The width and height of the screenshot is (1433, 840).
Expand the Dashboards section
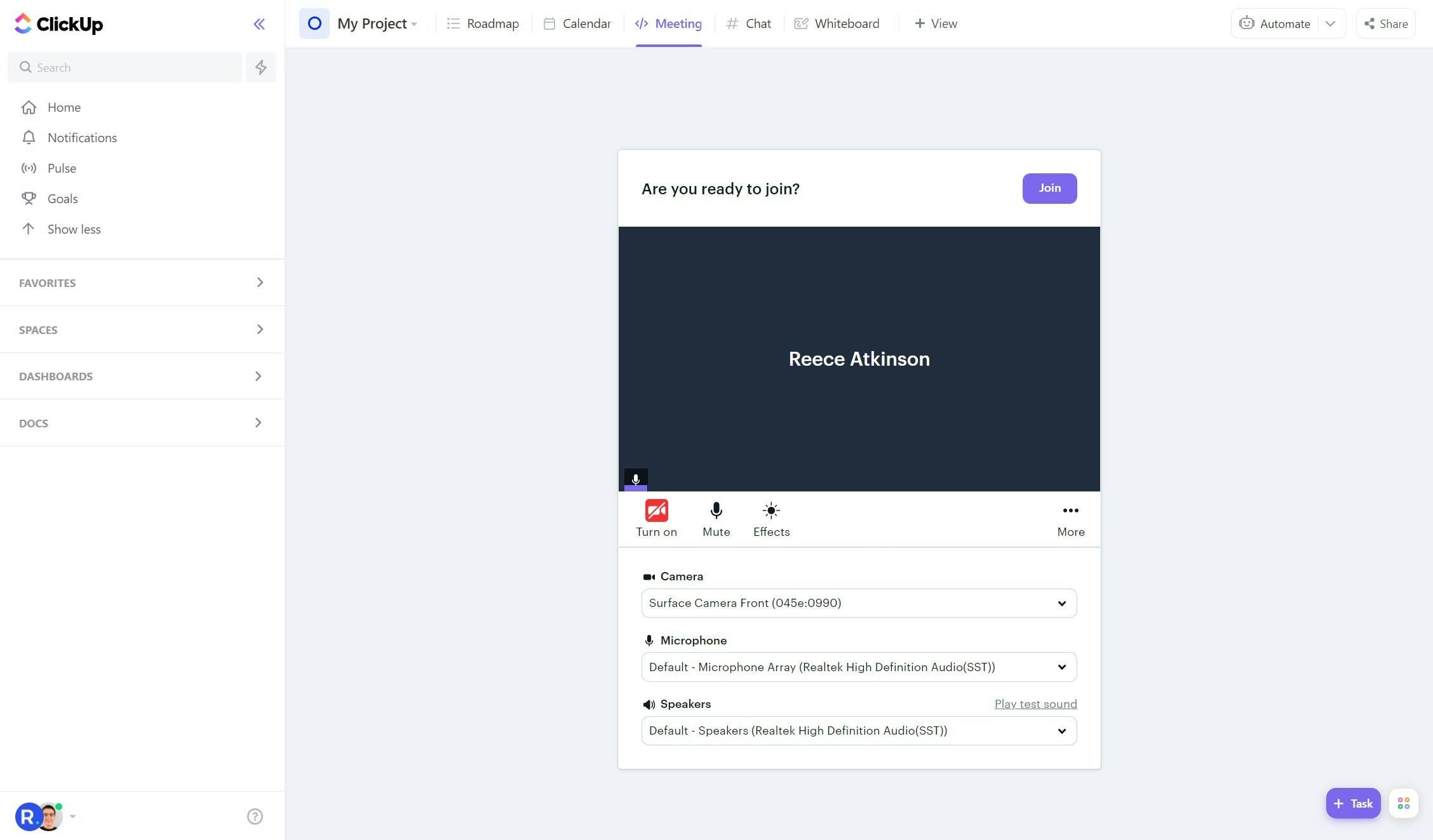coord(142,376)
